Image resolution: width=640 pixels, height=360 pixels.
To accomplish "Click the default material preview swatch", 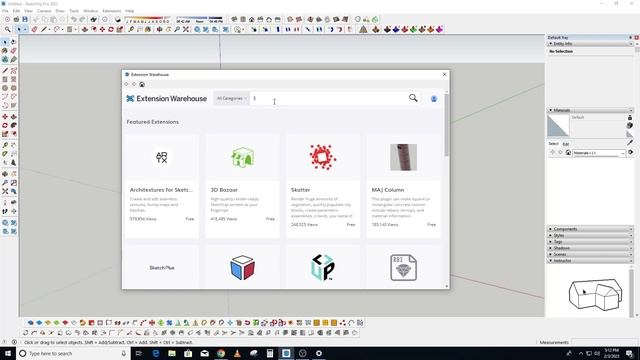I will pyautogui.click(x=558, y=125).
